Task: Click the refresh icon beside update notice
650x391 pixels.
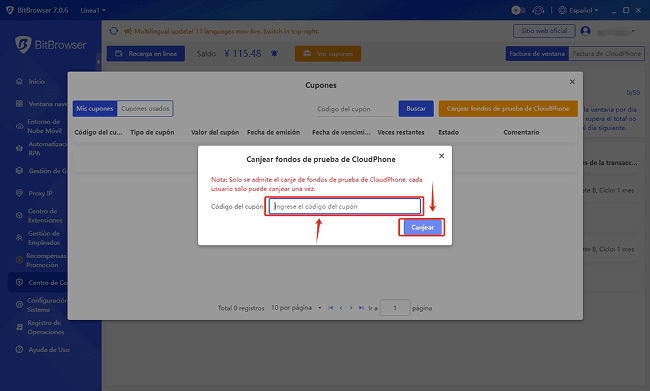Action: pyautogui.click(x=114, y=31)
